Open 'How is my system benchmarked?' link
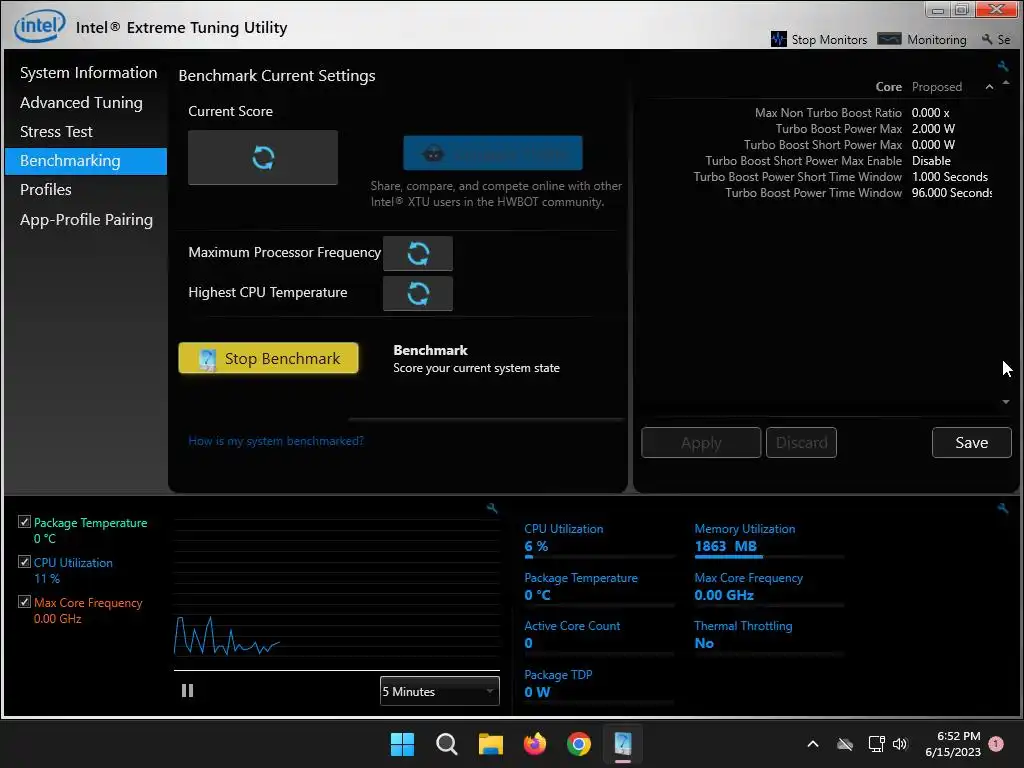This screenshot has width=1024, height=768. pyautogui.click(x=276, y=441)
